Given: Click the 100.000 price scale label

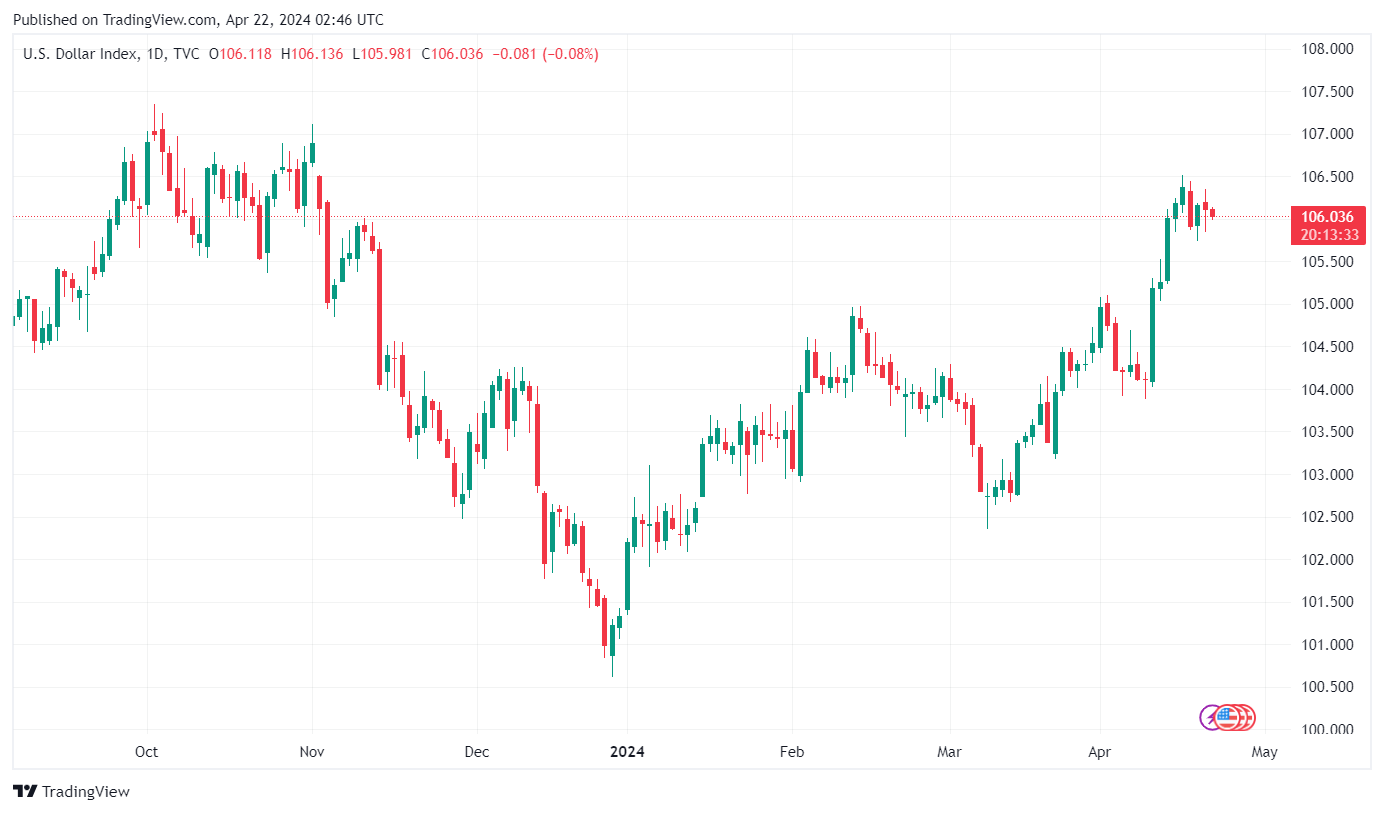Looking at the screenshot, I should [1327, 729].
